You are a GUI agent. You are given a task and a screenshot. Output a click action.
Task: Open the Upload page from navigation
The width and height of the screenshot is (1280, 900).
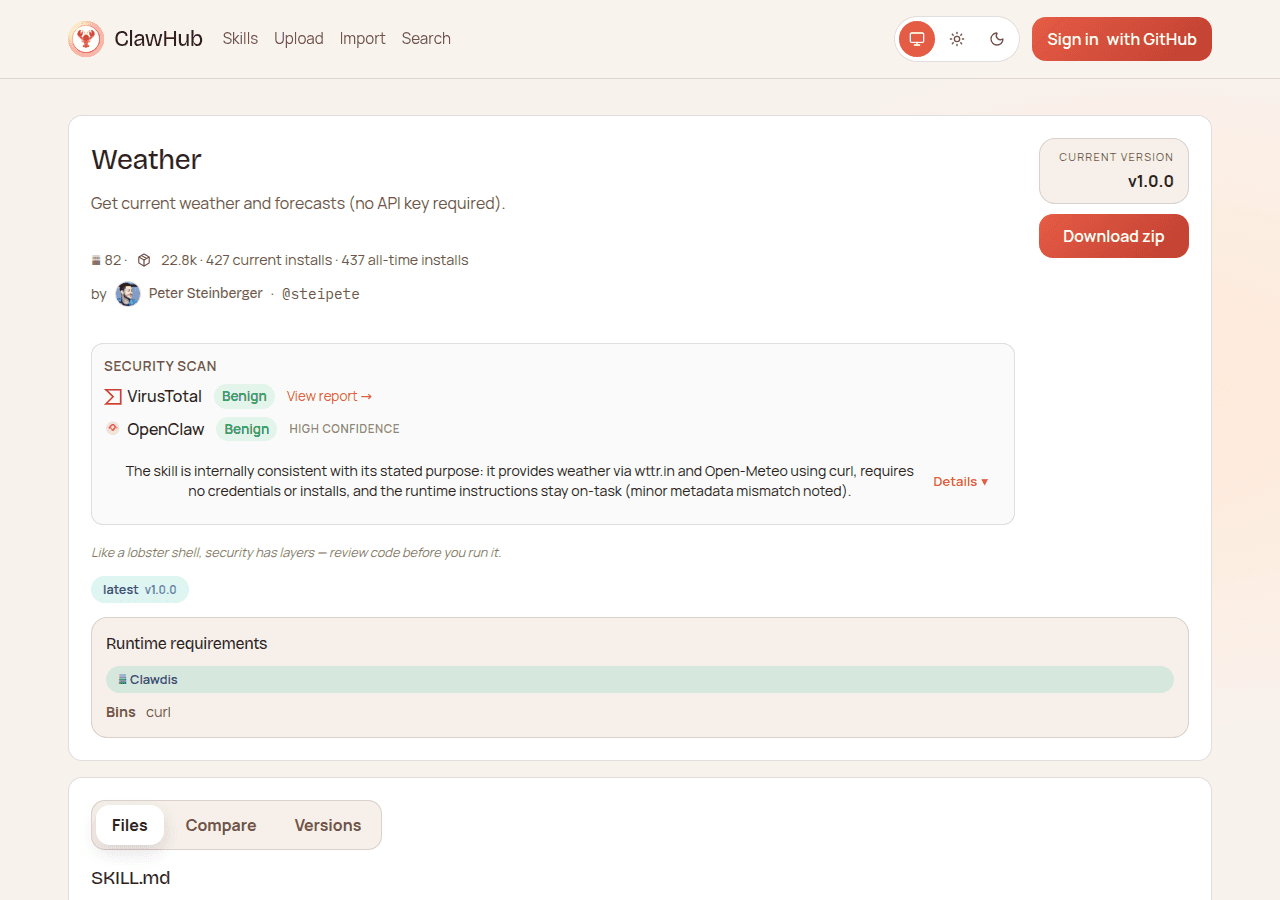(x=298, y=38)
